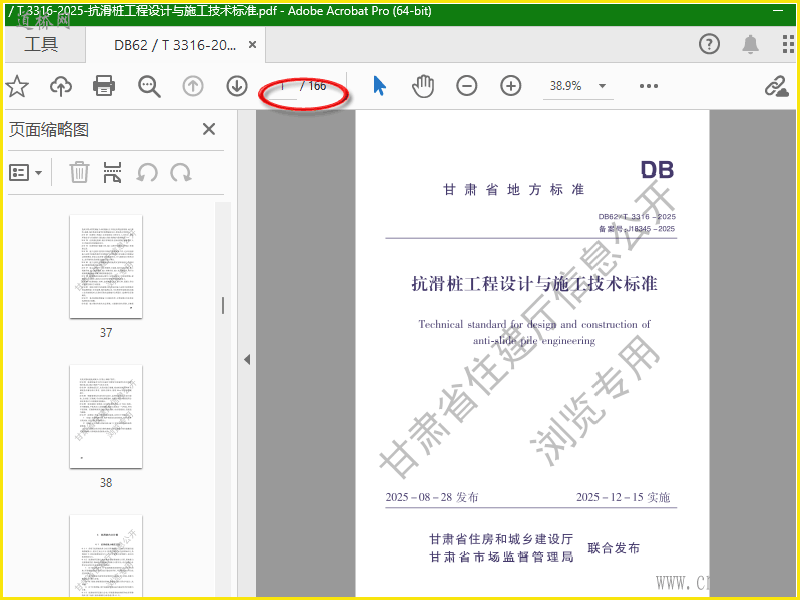The width and height of the screenshot is (800, 600).
Task: Open more tools ellipsis menu
Action: (648, 86)
